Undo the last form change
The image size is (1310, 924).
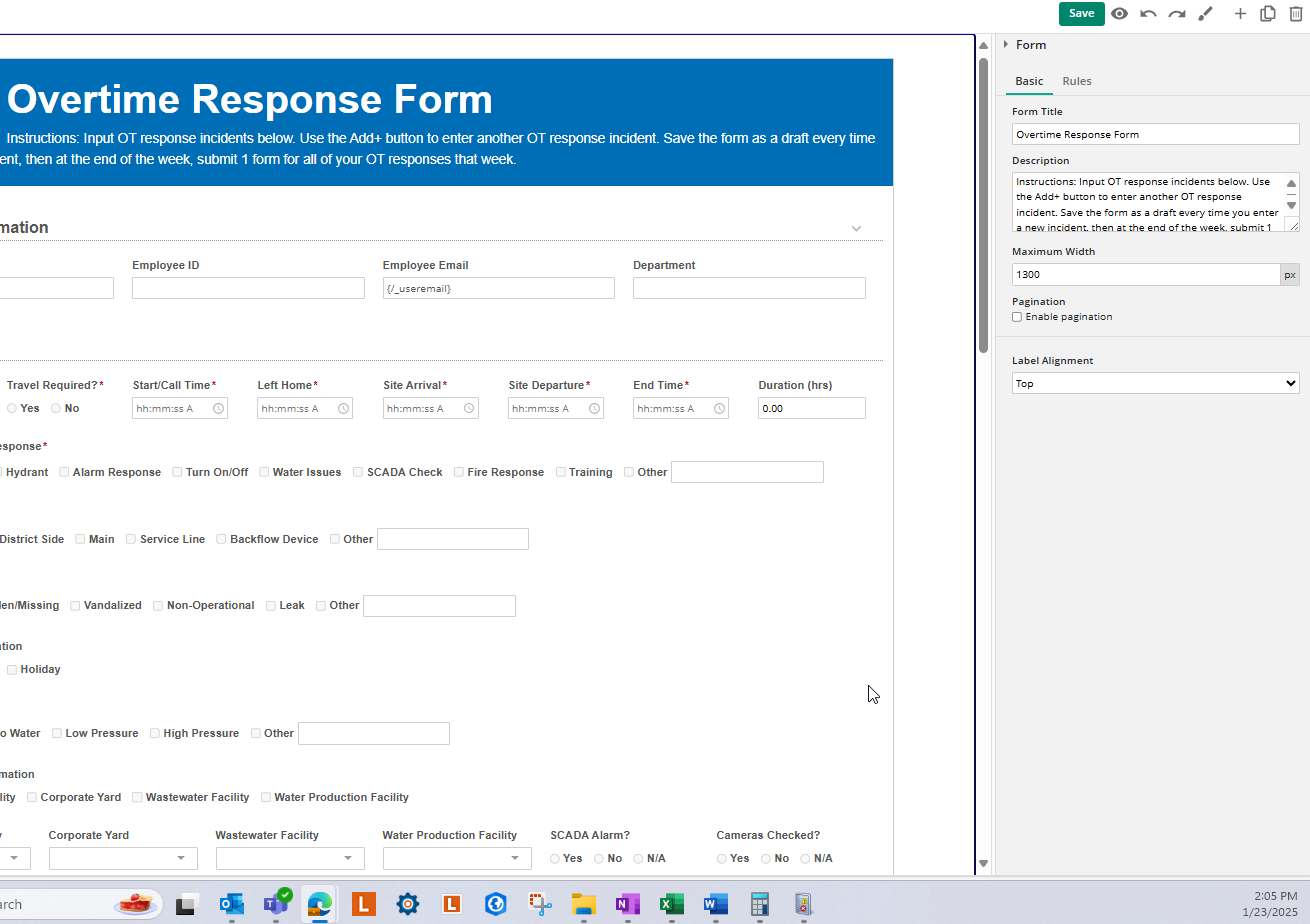pos(1148,14)
